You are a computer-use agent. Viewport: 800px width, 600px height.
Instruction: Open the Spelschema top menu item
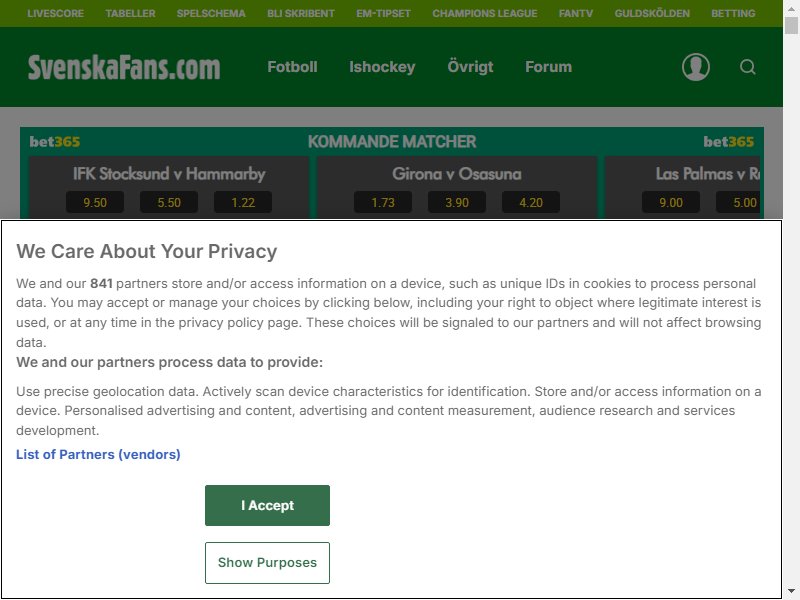pyautogui.click(x=211, y=13)
